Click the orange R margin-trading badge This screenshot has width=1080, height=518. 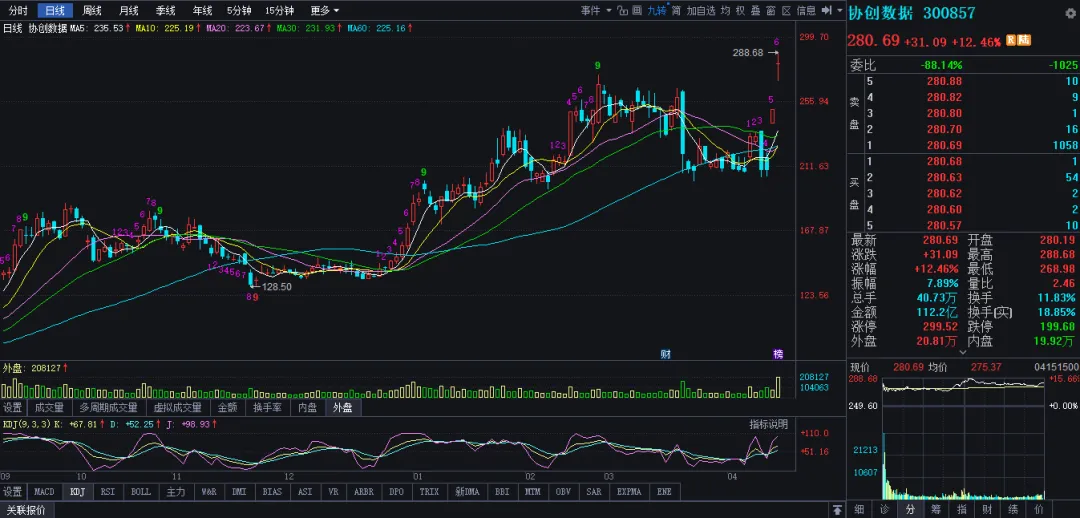pos(1010,40)
